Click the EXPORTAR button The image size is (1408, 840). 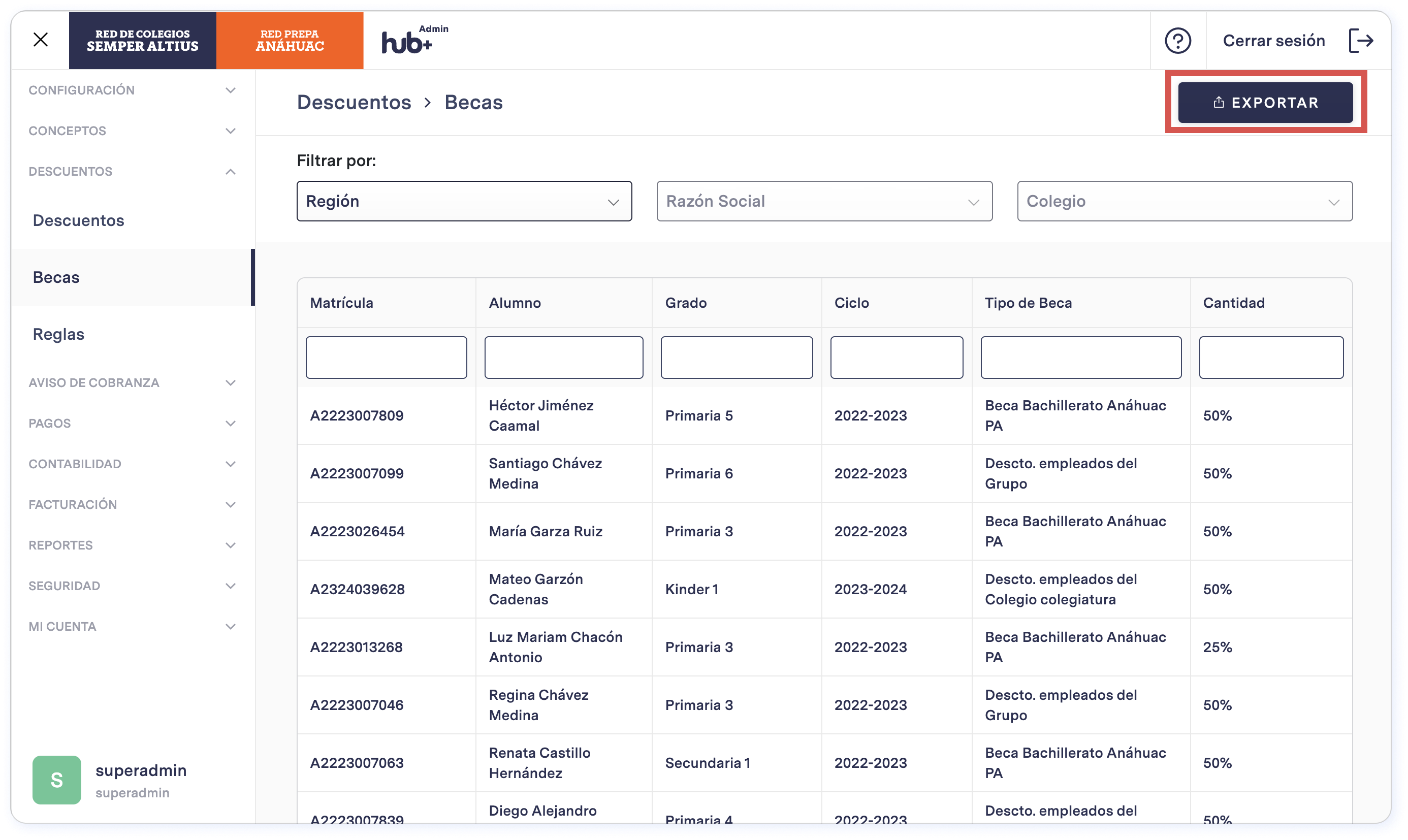1265,103
